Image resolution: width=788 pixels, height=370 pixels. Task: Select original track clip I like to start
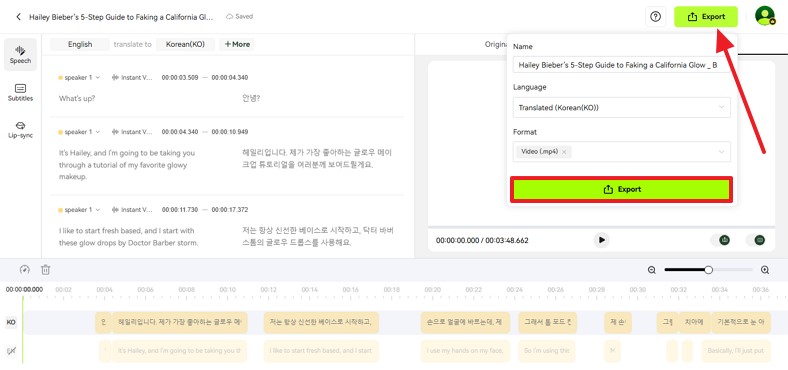point(321,351)
